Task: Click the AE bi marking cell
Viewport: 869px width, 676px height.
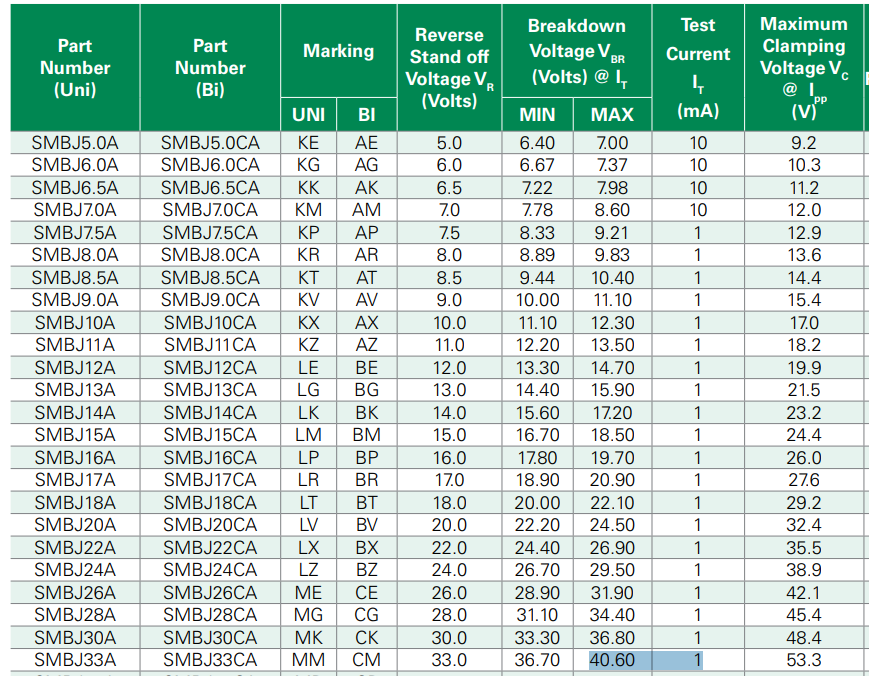Action: tap(366, 143)
